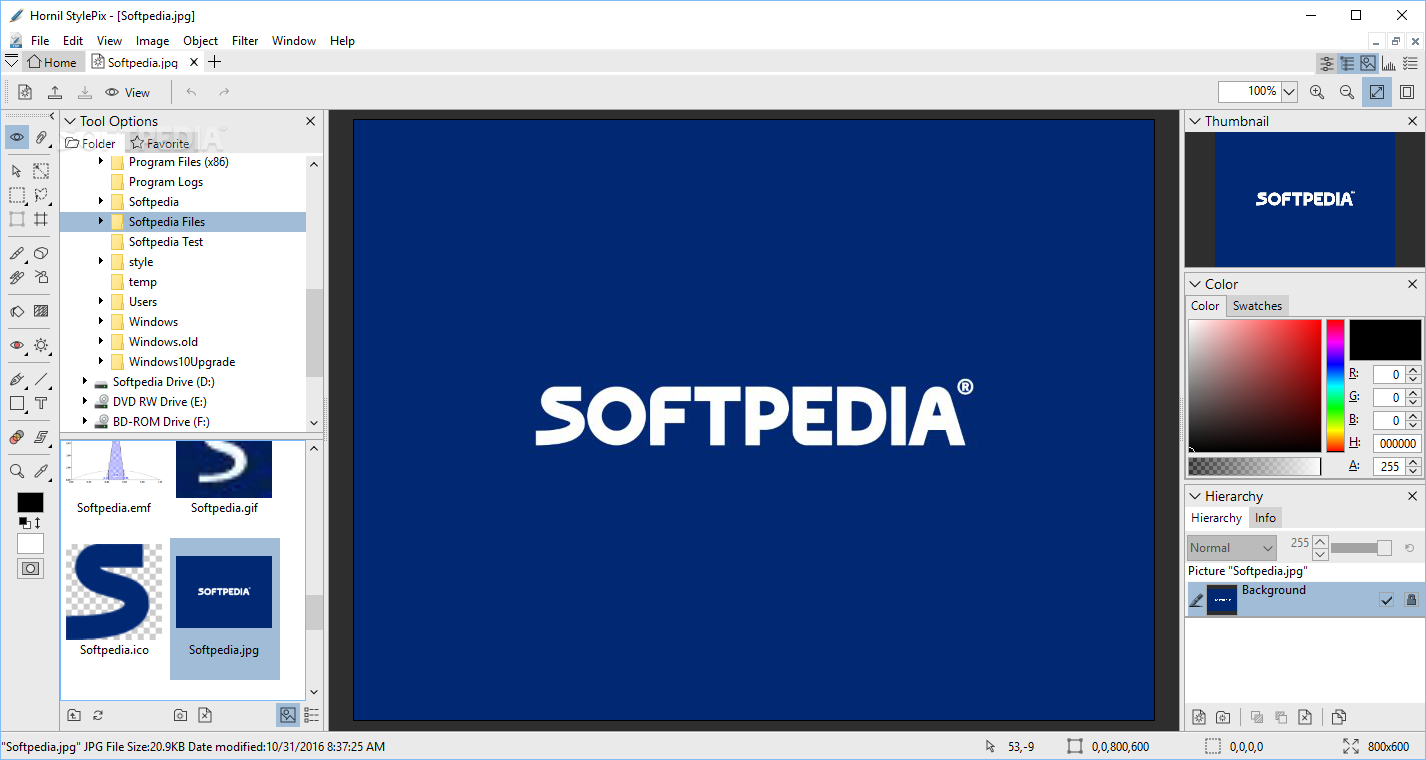The image size is (1426, 760).
Task: Click the View button in toolbar
Action: pyautogui.click(x=128, y=92)
